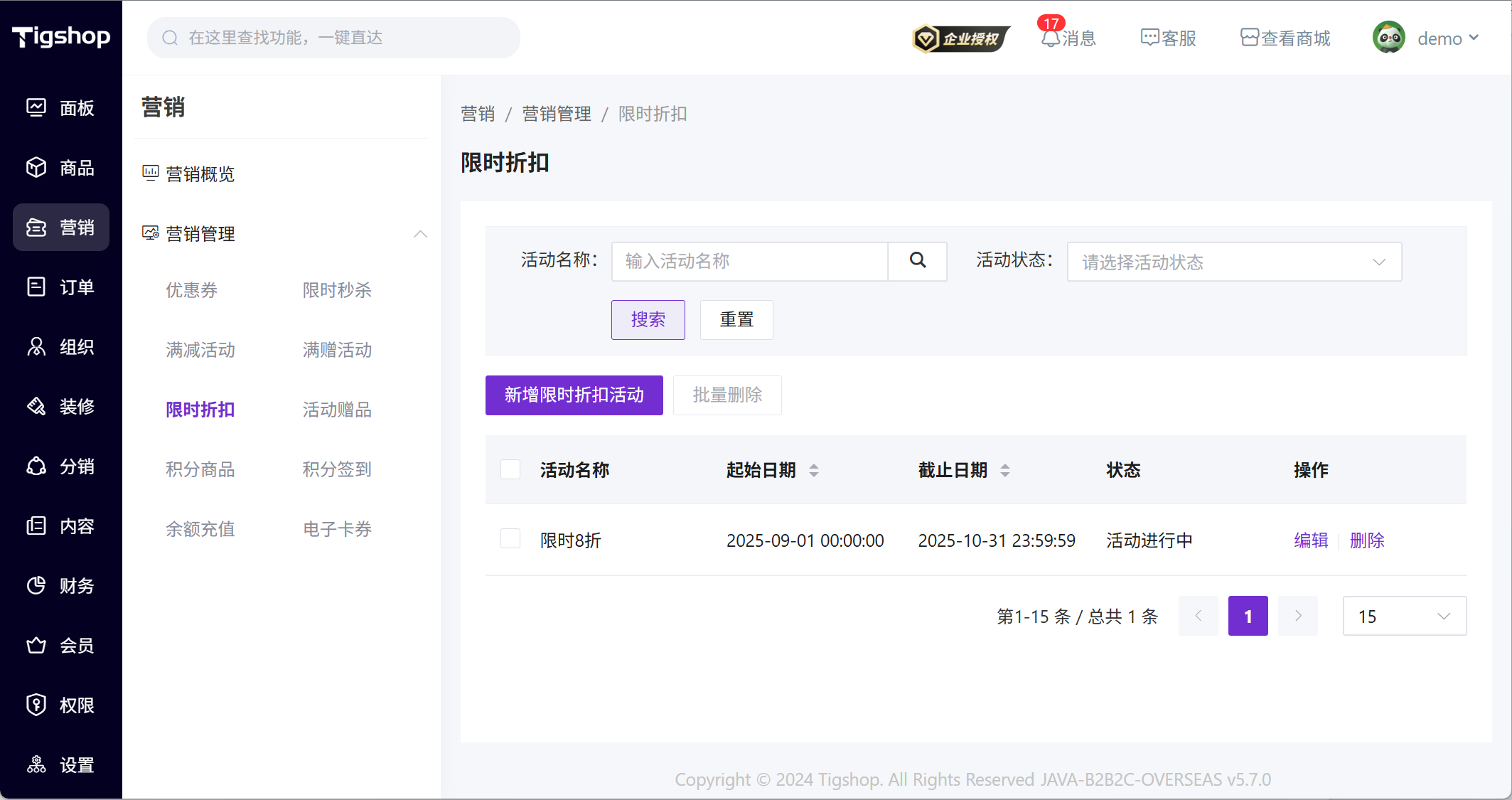This screenshot has width=1512, height=800.
Task: Open the message bell notifications icon
Action: tap(1051, 38)
